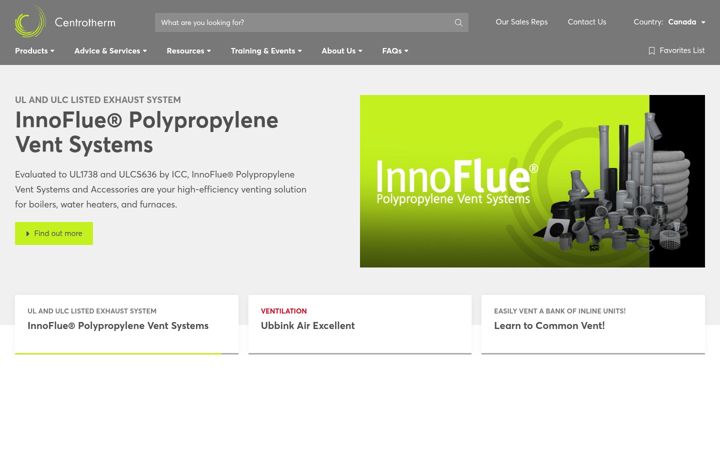
Task: Click the 'Evaluated to UL1738 and ULCS636' paragraph
Action: [x=161, y=189]
